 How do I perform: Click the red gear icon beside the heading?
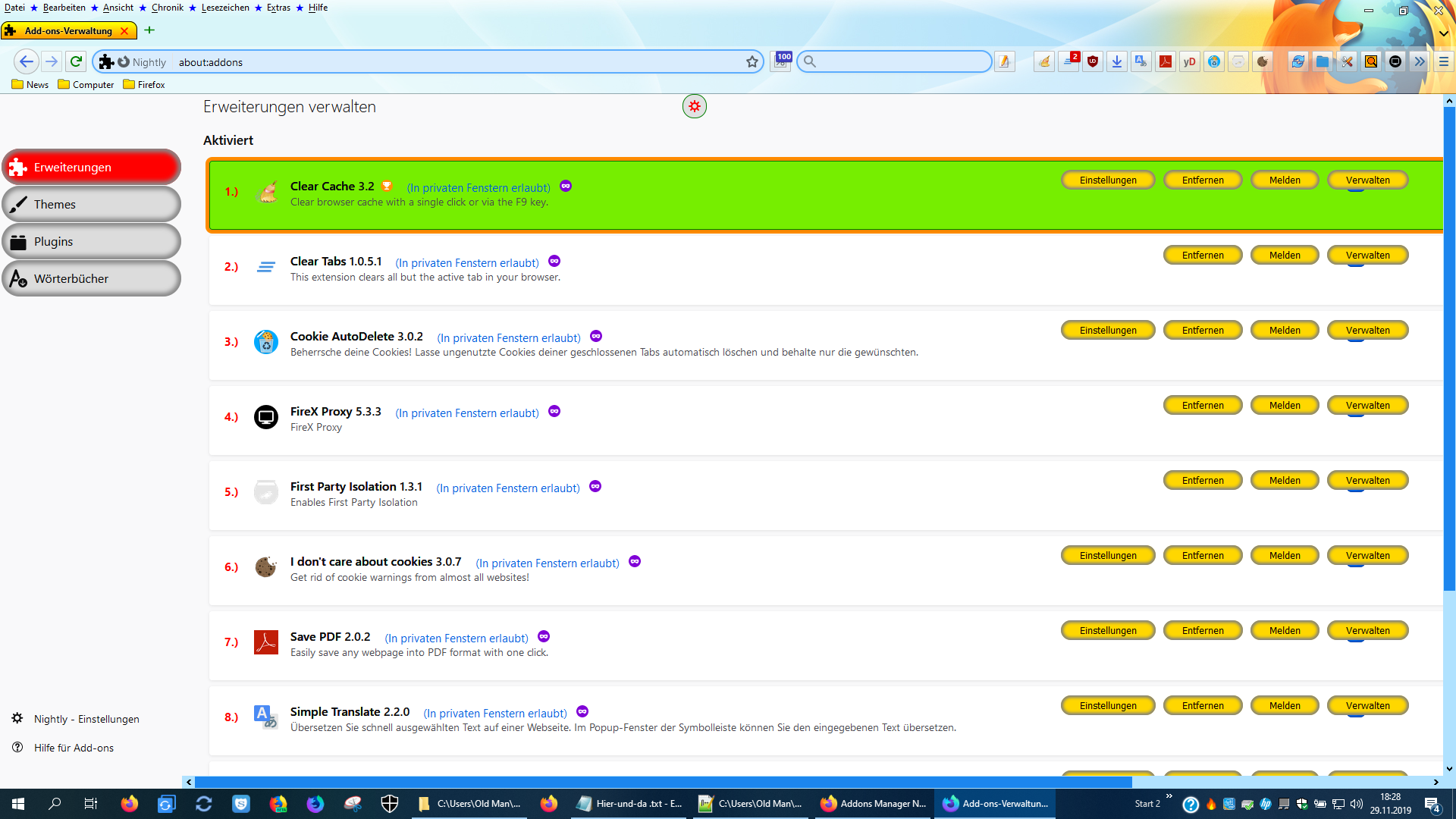coord(694,106)
